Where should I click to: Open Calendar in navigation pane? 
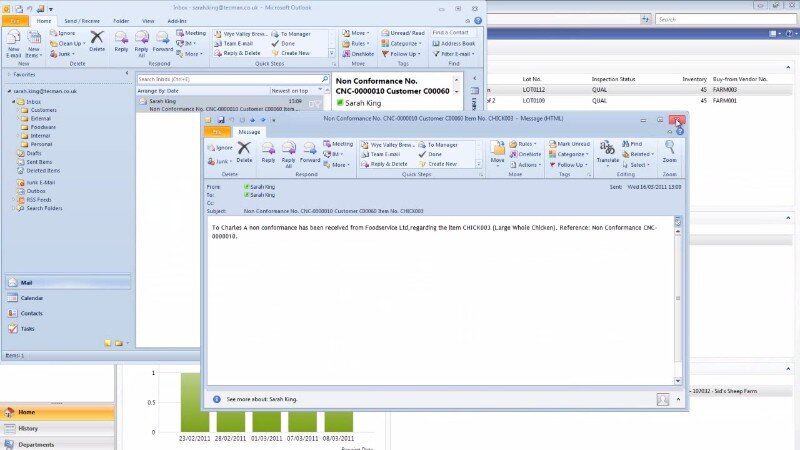click(32, 298)
